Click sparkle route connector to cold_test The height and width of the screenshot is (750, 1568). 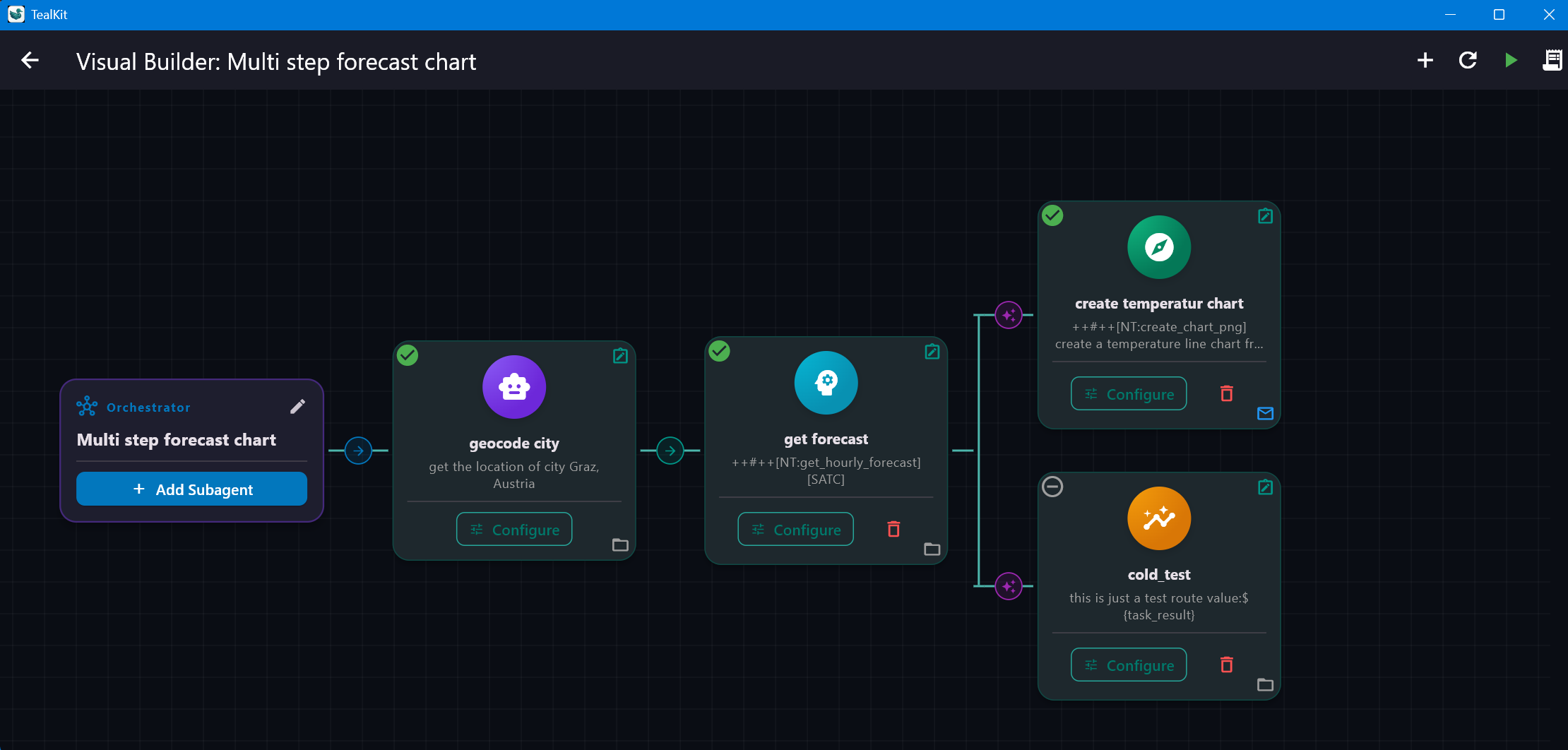coord(1009,586)
